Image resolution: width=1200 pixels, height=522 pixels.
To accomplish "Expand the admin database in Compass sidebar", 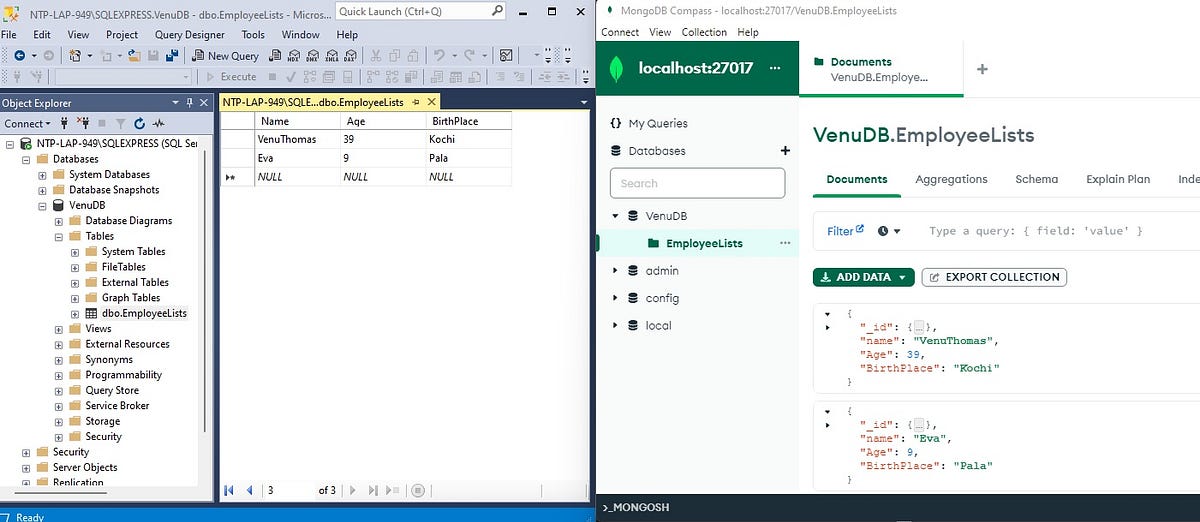I will (x=615, y=271).
